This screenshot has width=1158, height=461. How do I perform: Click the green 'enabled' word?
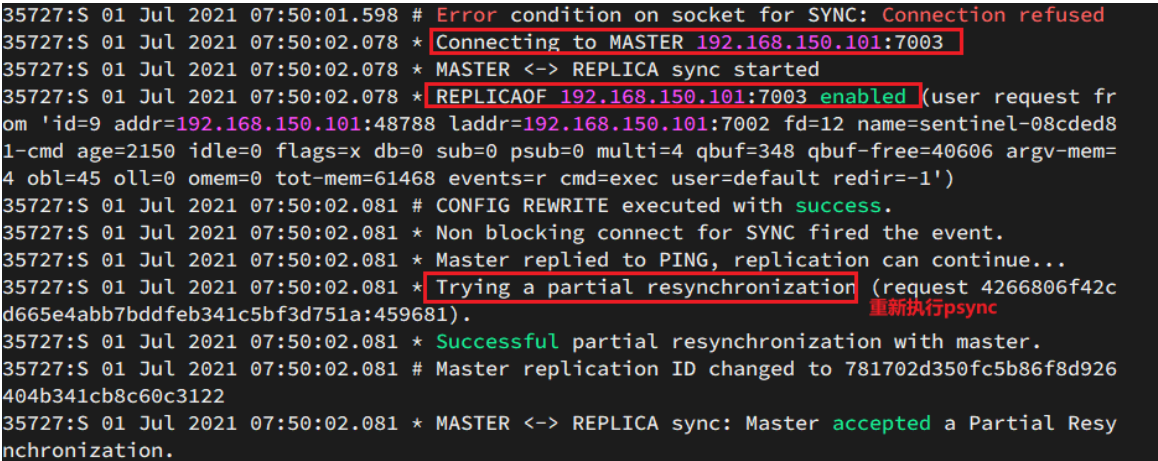[863, 97]
